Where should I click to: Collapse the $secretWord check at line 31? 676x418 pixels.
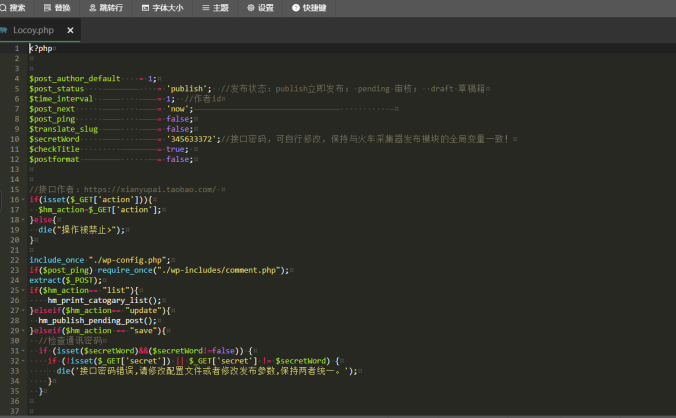[25, 350]
